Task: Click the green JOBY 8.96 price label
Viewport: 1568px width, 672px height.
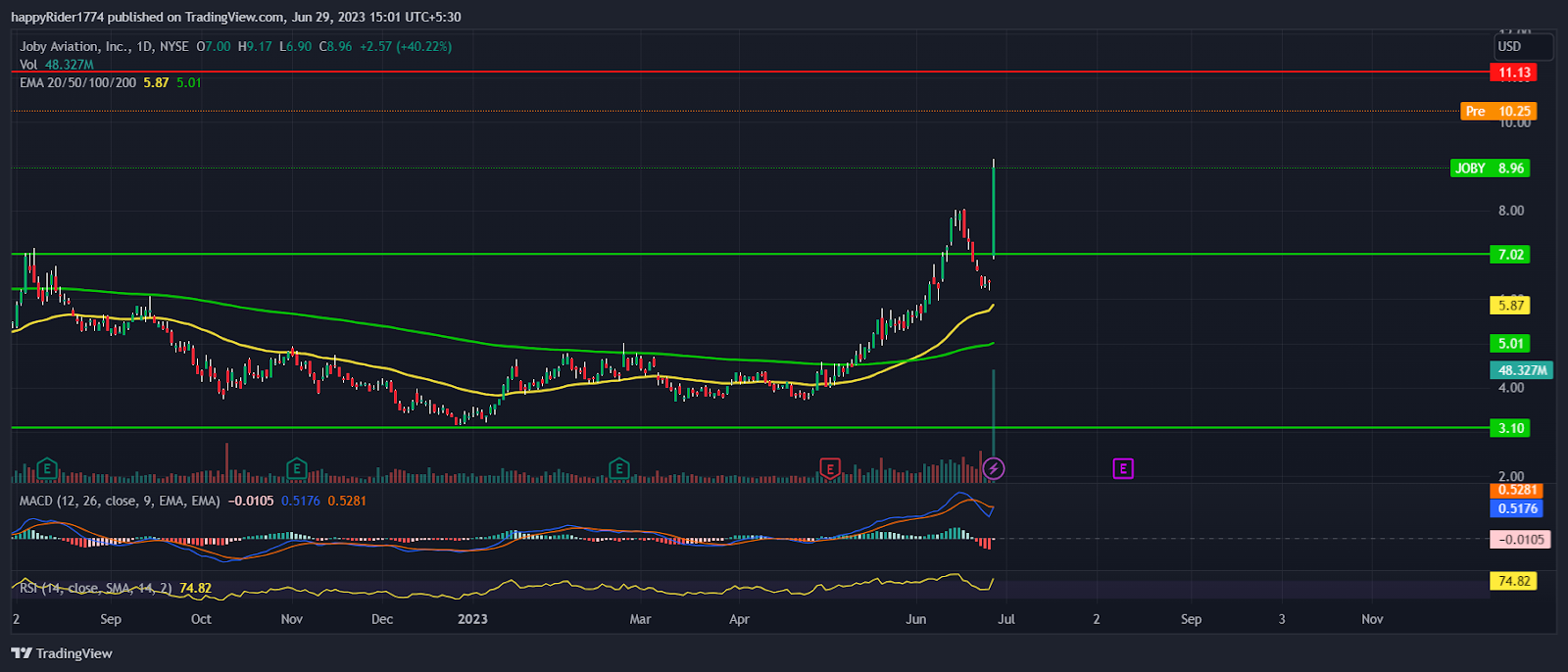Action: click(1490, 168)
